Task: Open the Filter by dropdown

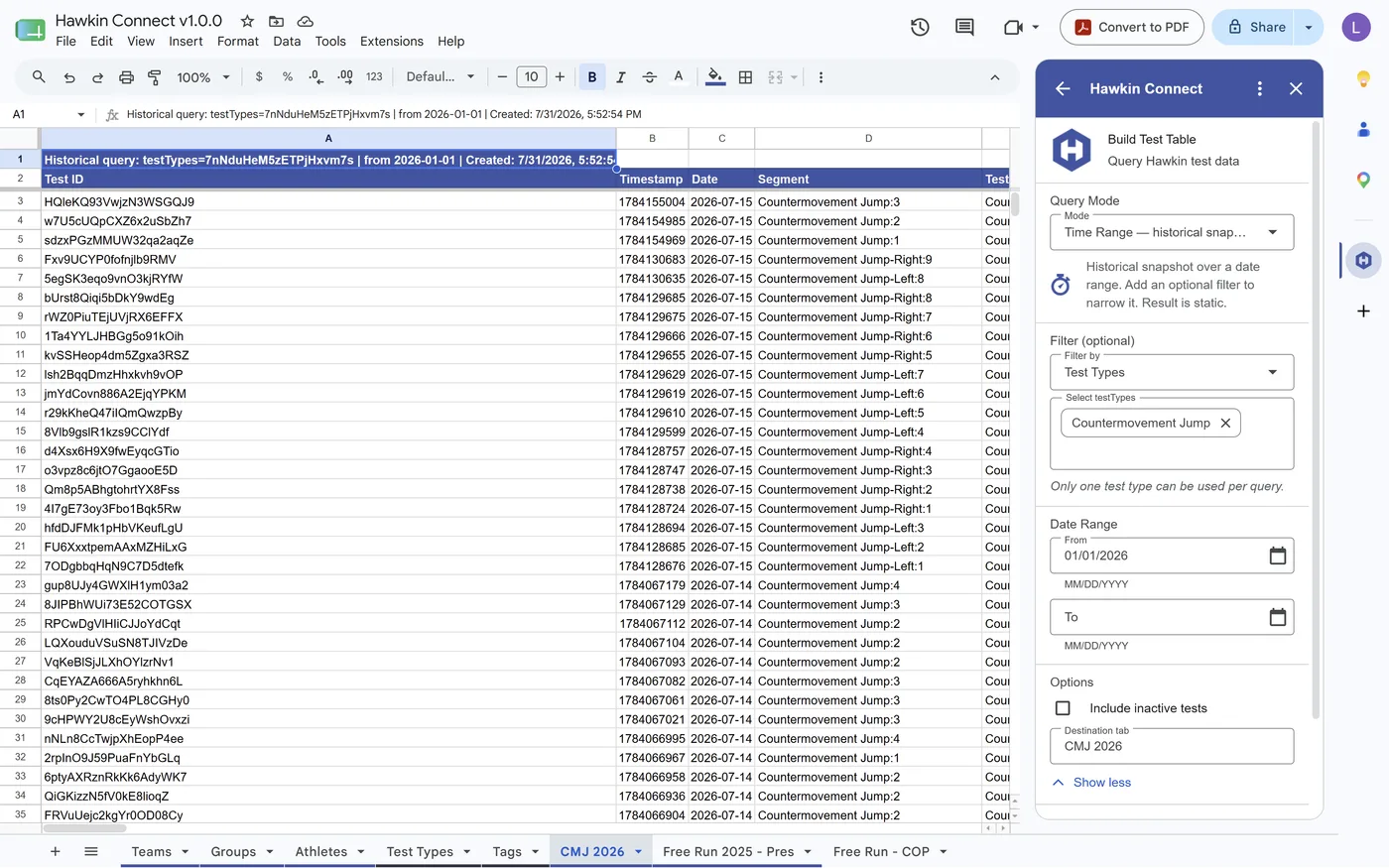Action: click(x=1172, y=372)
